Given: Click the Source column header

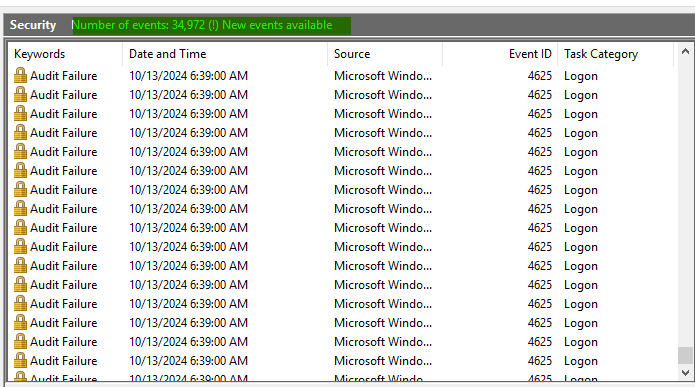Looking at the screenshot, I should 385,54.
